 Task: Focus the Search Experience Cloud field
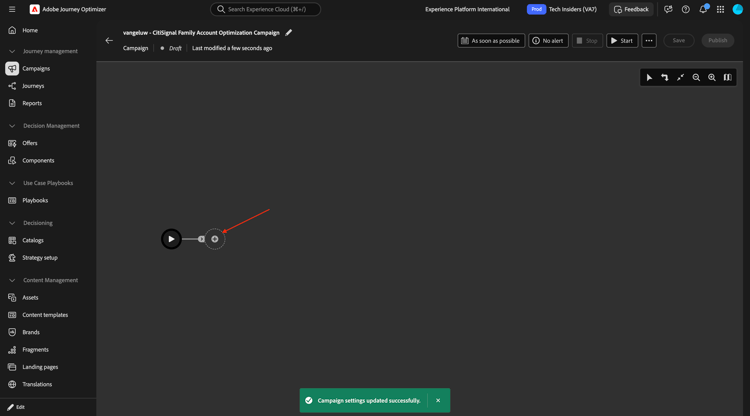265,9
